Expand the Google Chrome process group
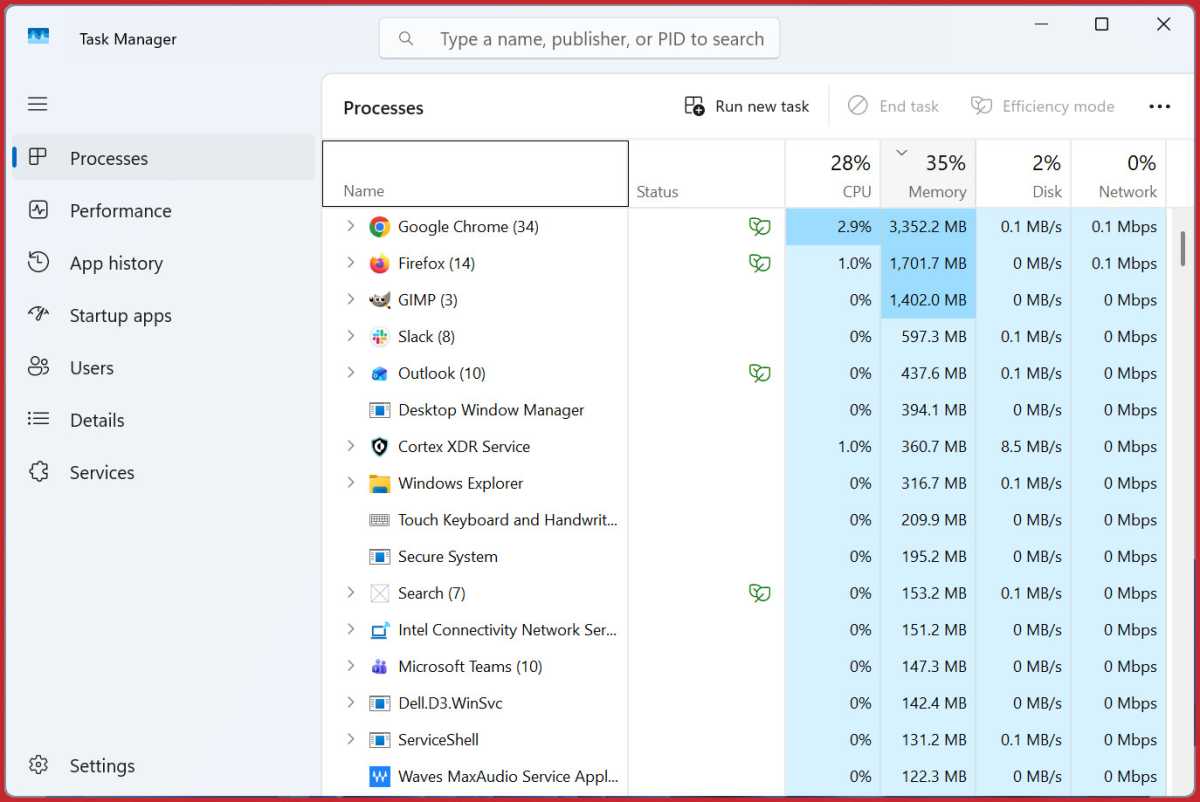Screen dimensions: 1200x802 349,226
